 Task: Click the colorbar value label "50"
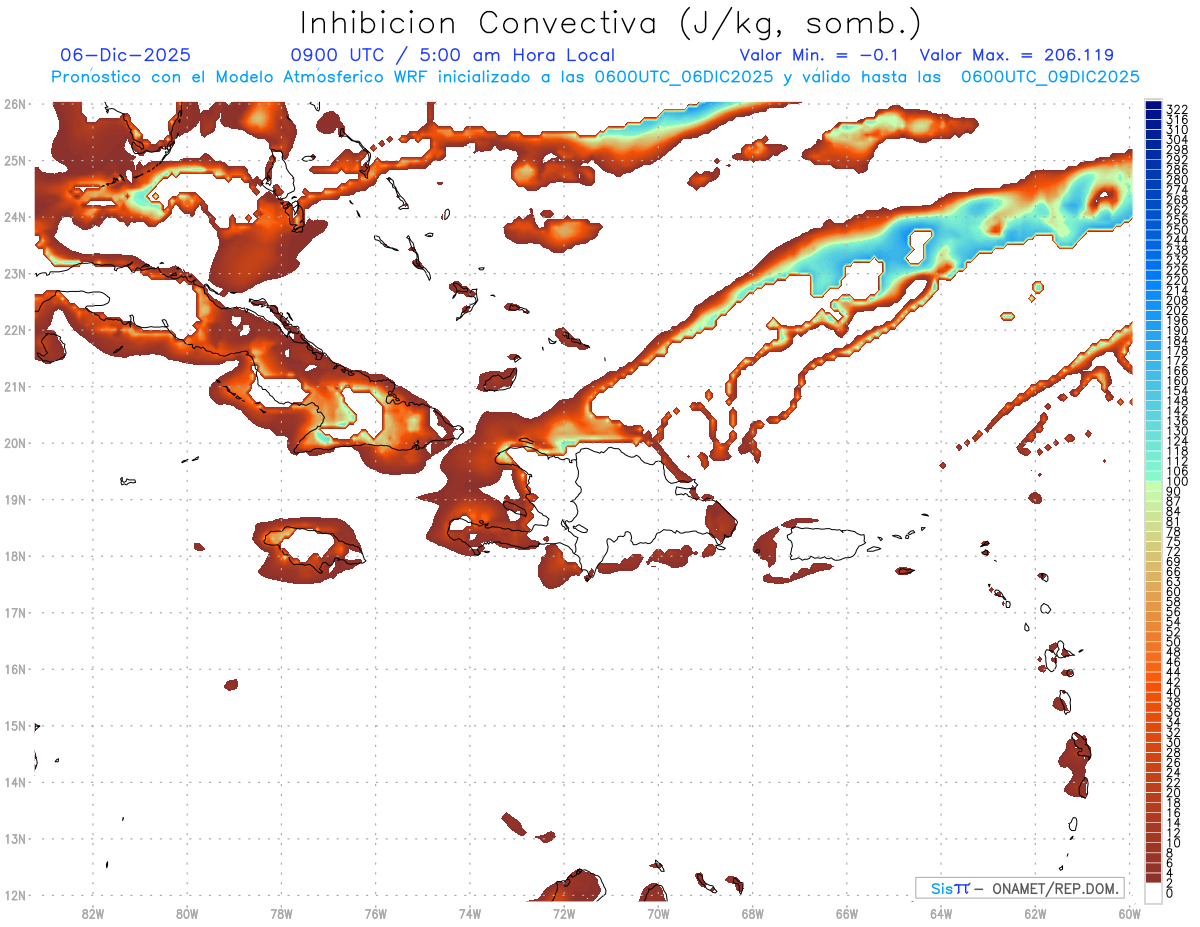pyautogui.click(x=1174, y=642)
